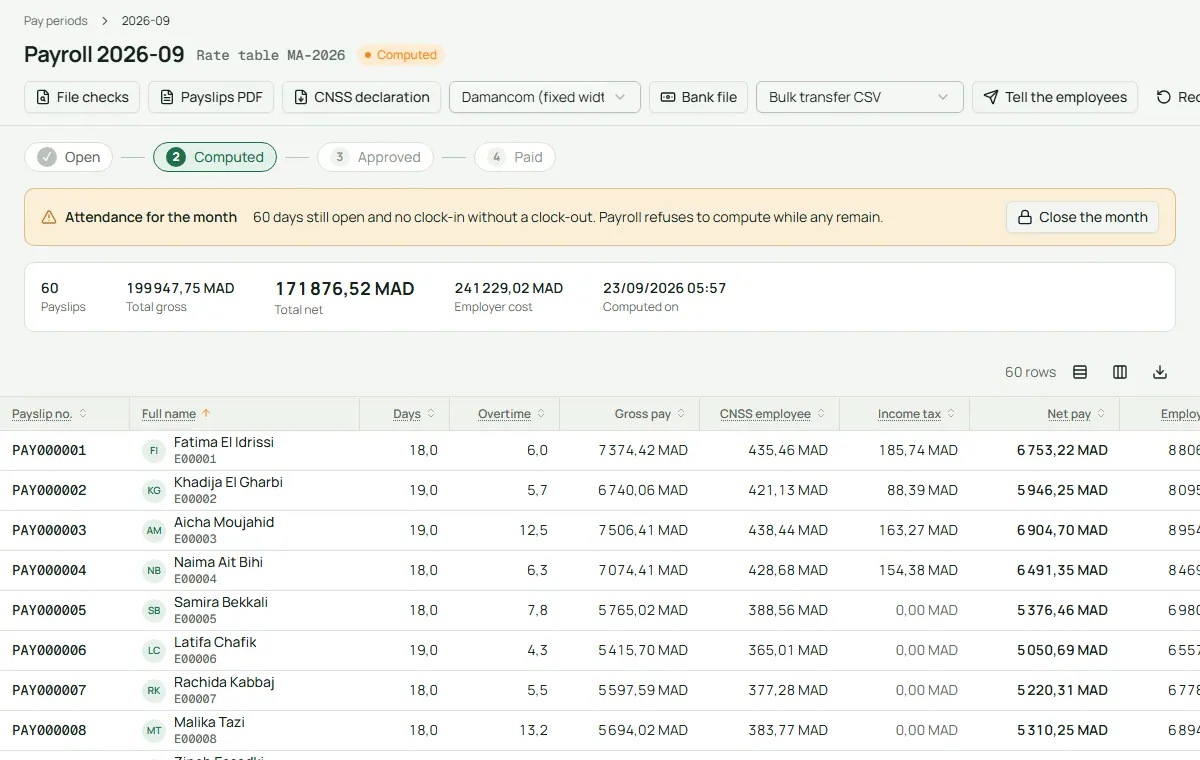1200x760 pixels.
Task: Click the 60 rows count label
Action: (x=1030, y=372)
